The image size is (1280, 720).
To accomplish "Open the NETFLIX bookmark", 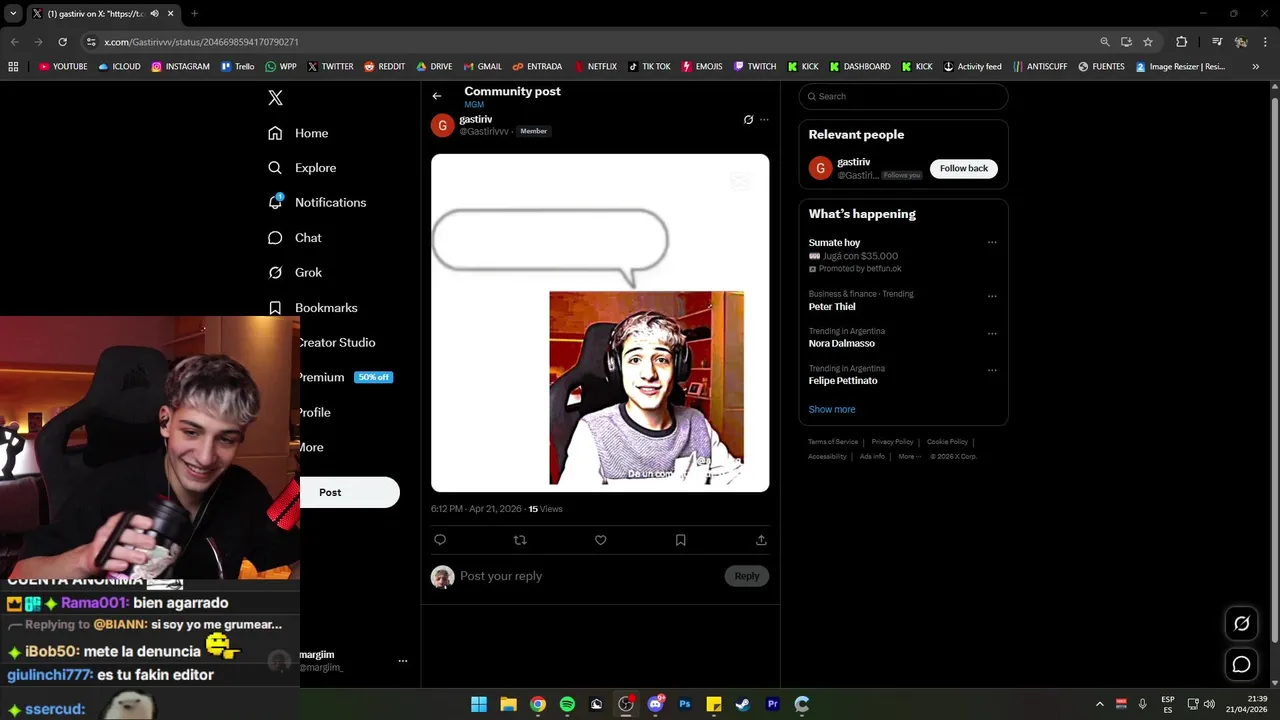I will pos(595,67).
